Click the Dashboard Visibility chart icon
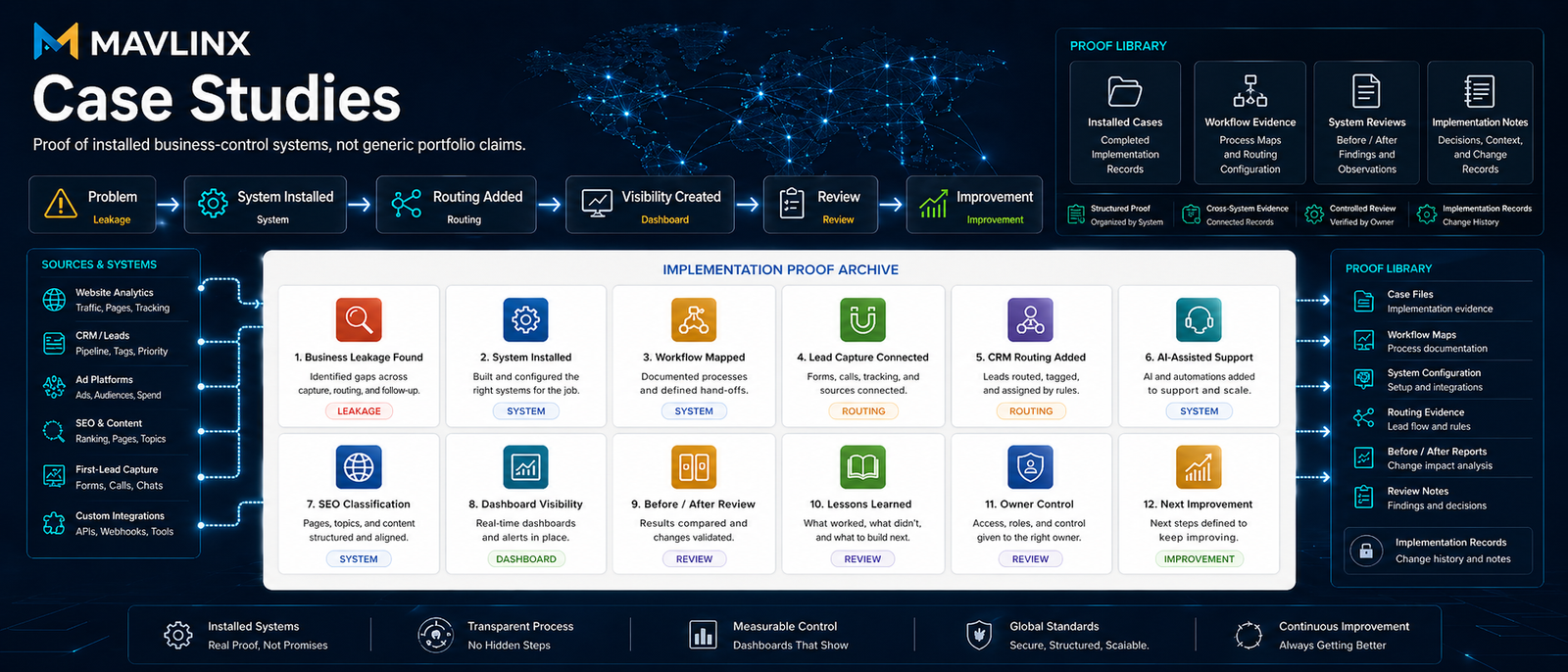1568x672 pixels. (525, 466)
